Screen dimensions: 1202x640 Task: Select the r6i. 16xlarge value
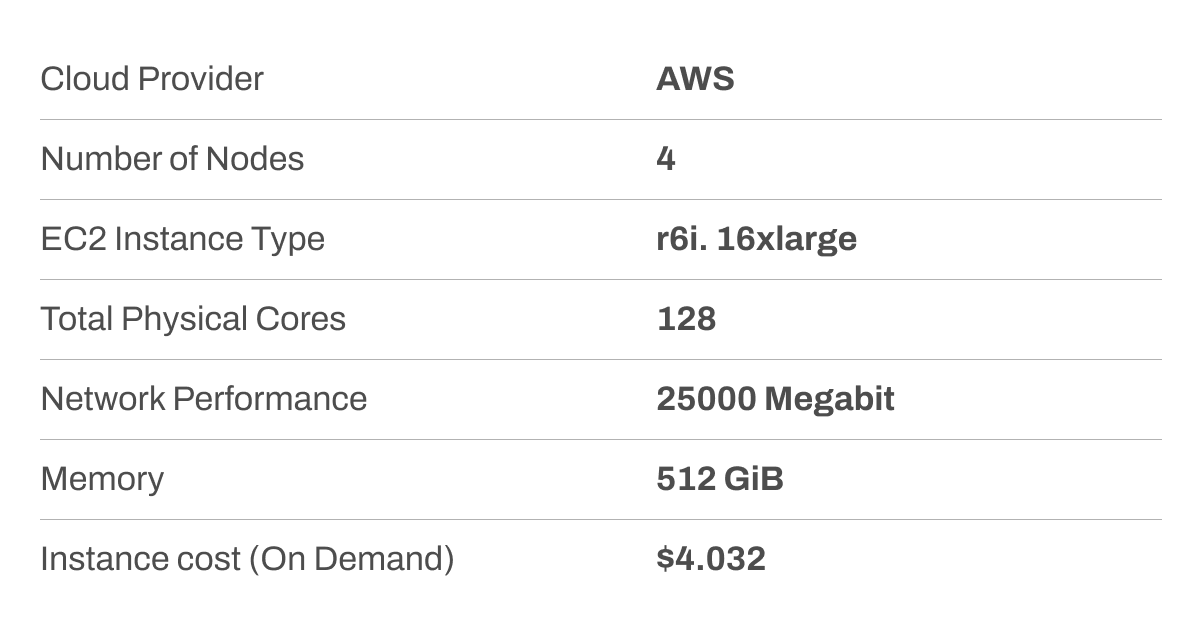point(757,239)
